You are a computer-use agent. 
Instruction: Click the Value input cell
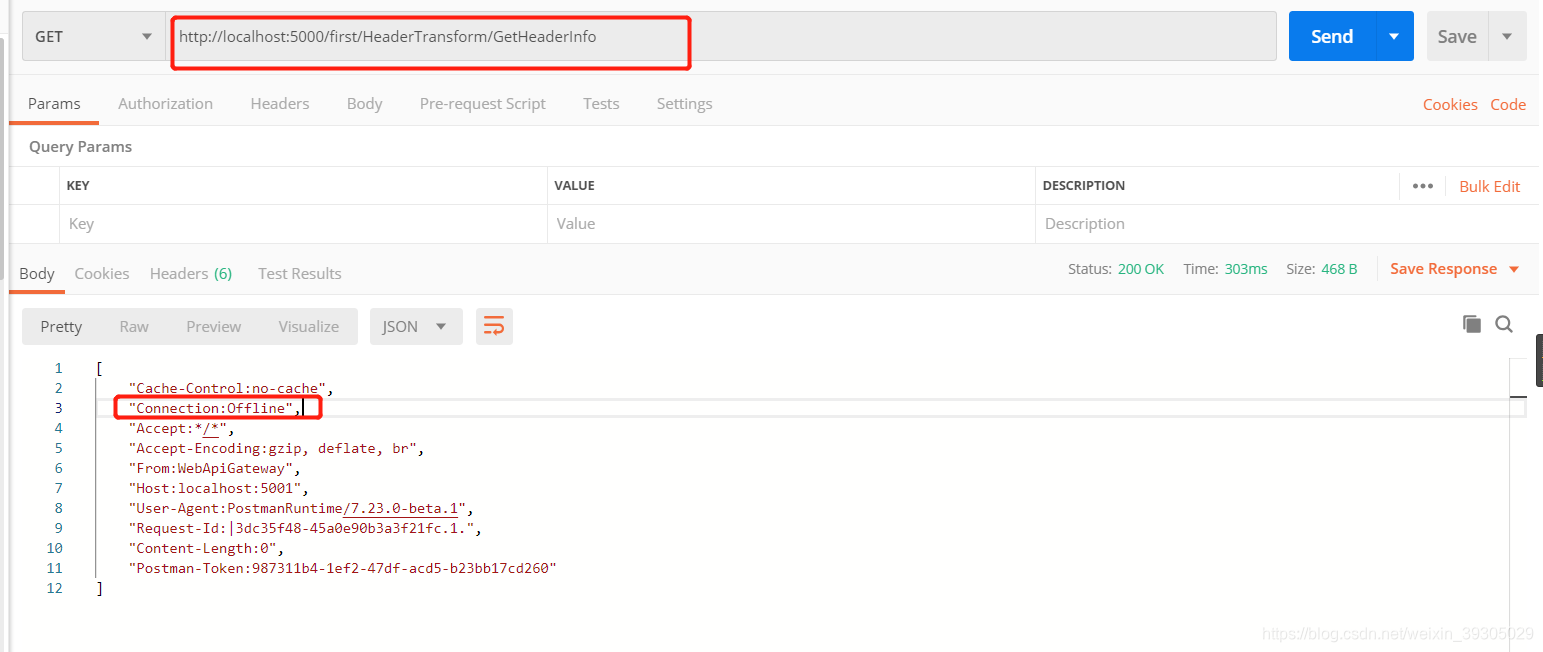791,224
